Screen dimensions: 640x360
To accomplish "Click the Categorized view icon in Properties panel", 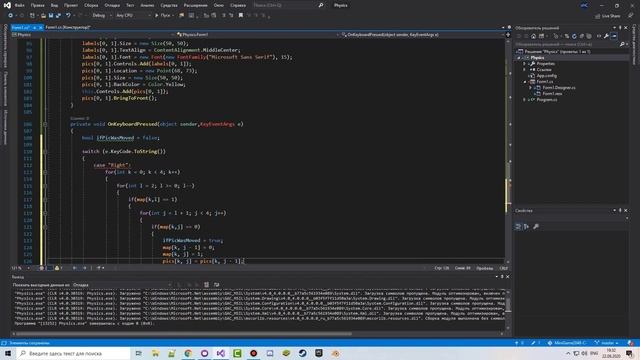I will click(518, 227).
